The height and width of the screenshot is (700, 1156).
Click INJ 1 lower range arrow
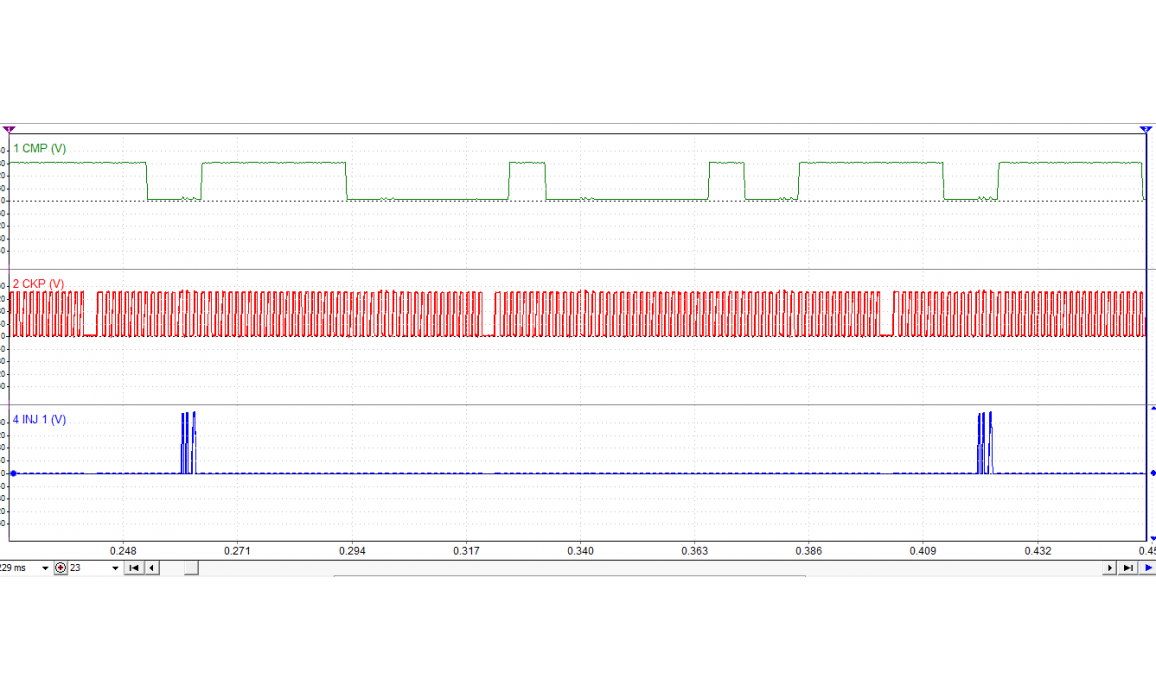tap(1151, 537)
